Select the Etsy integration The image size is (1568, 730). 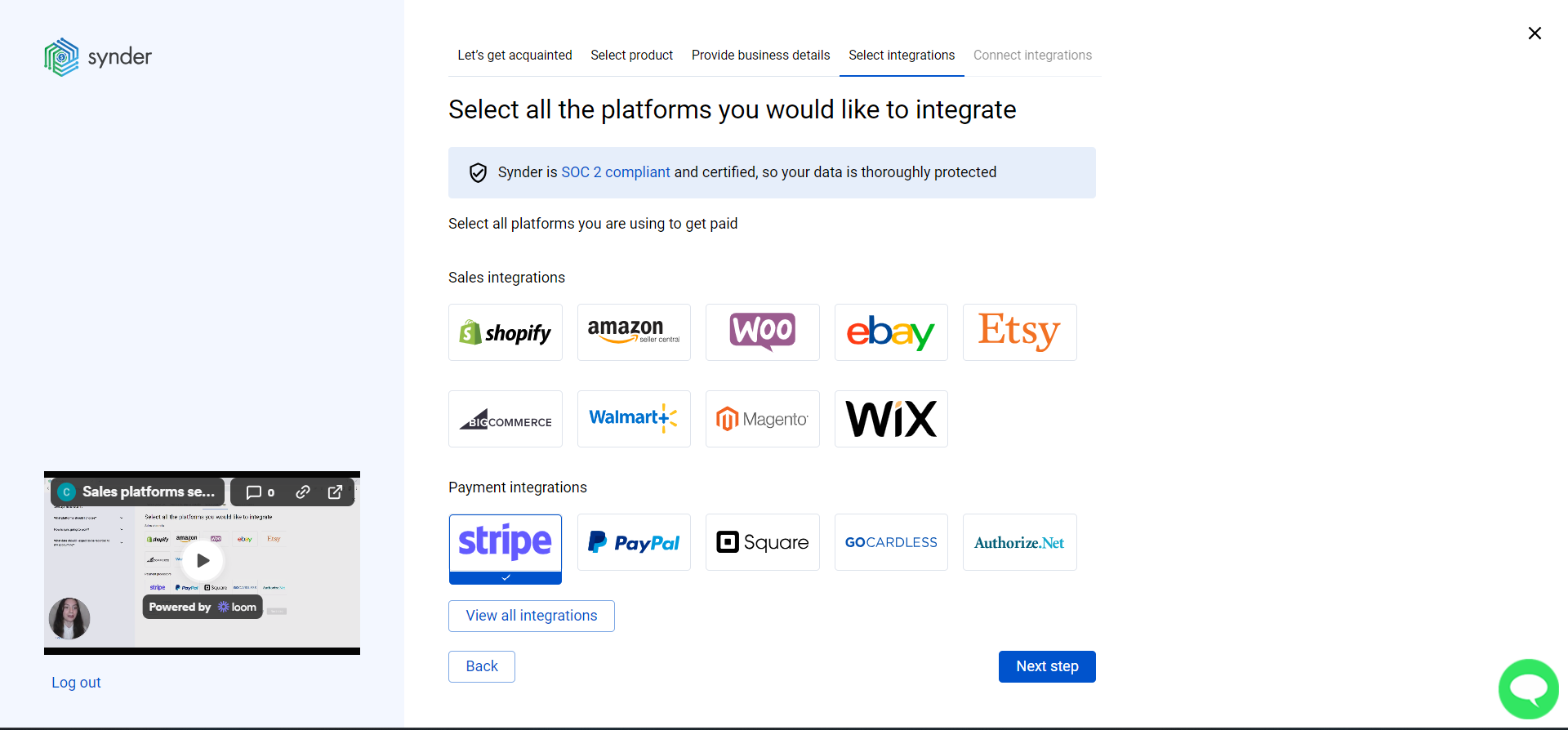[1019, 332]
